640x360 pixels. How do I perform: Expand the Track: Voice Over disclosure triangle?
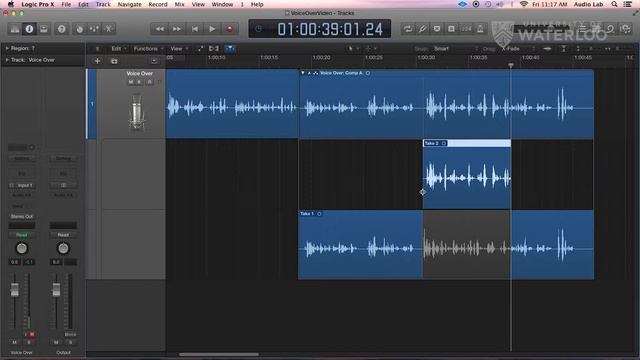click(x=7, y=60)
